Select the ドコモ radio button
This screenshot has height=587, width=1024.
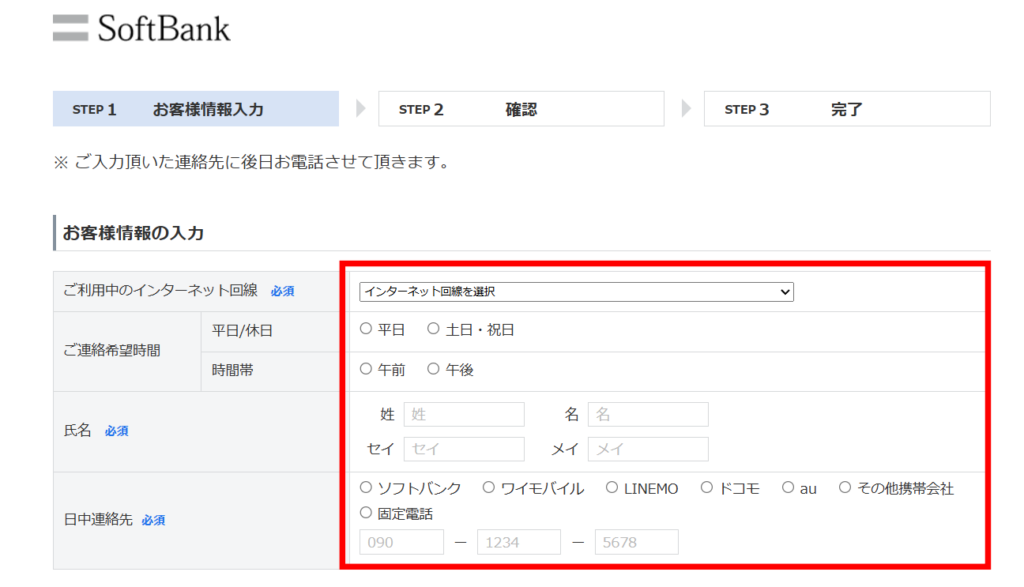(x=707, y=487)
